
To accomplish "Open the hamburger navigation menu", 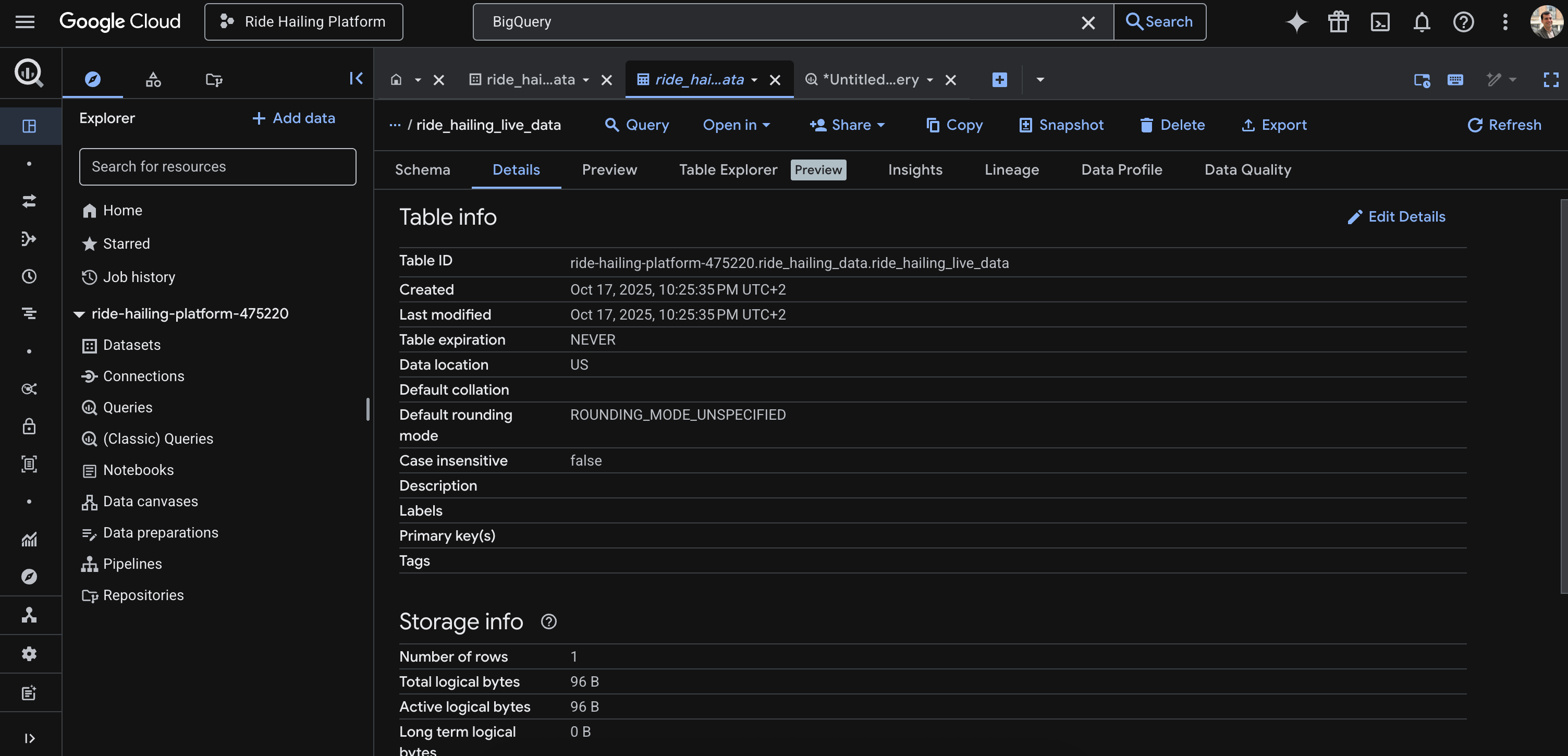I will pos(25,22).
